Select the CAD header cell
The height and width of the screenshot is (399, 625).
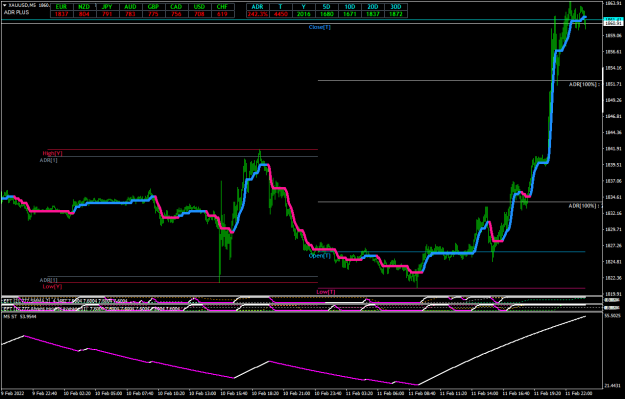coord(176,7)
